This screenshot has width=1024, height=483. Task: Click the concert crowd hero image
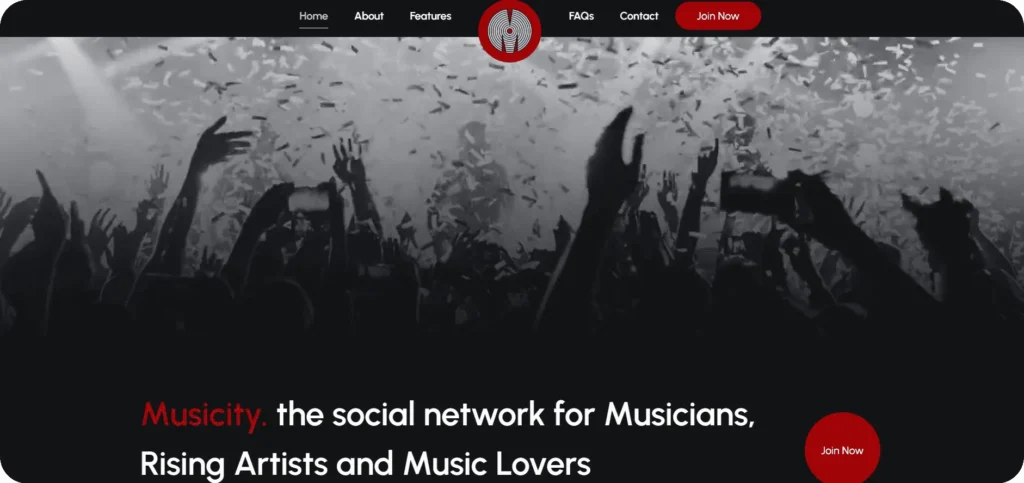point(512,189)
